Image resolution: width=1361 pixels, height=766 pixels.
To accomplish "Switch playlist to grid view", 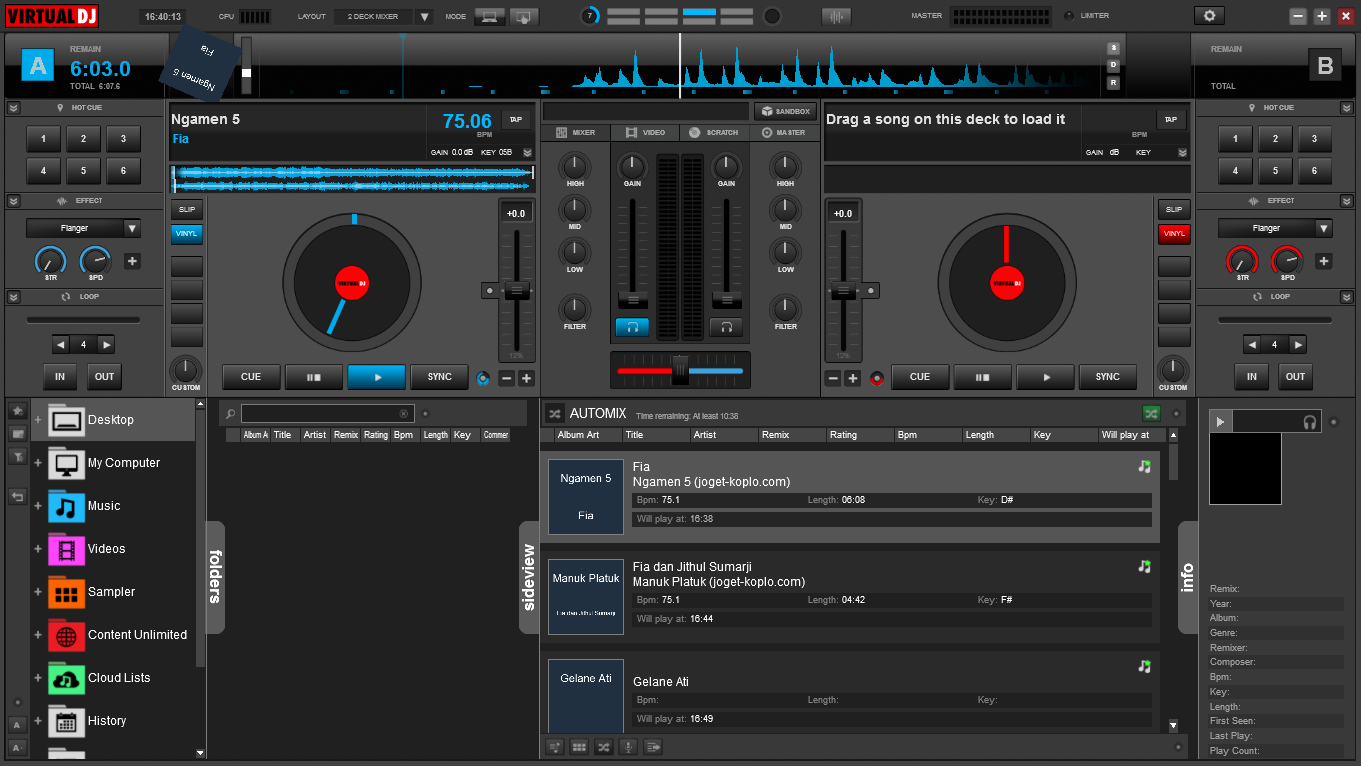I will click(x=579, y=746).
